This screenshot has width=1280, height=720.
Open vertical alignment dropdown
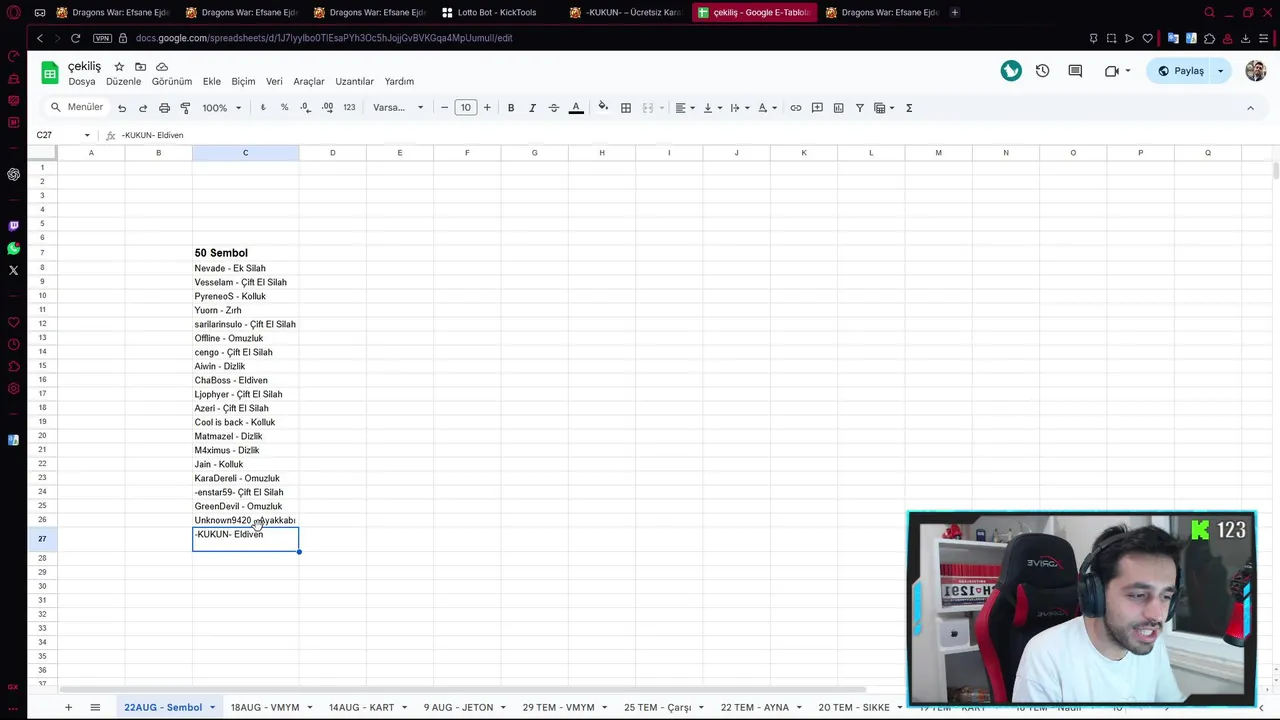[x=711, y=108]
